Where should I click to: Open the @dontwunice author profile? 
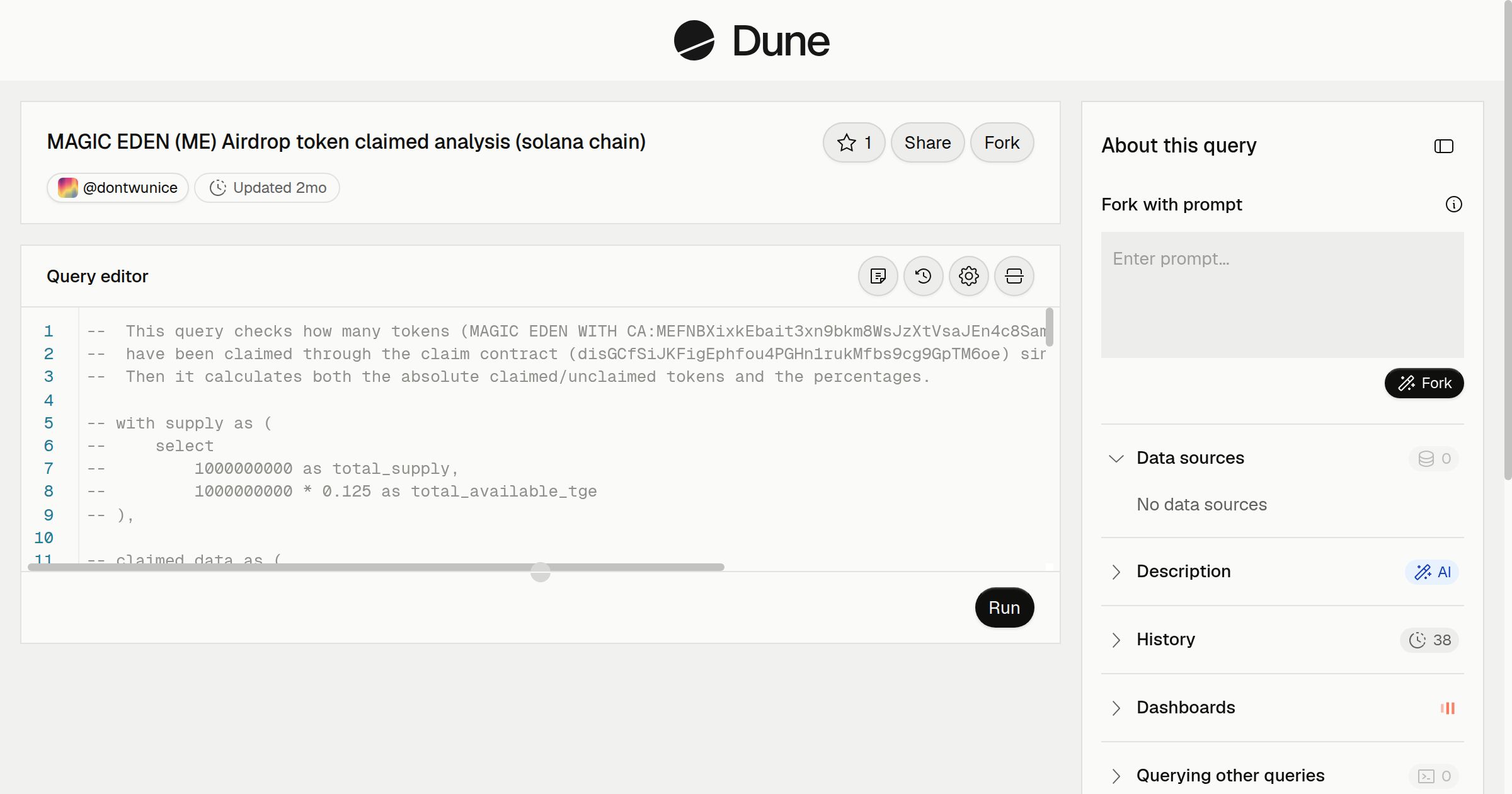tap(118, 188)
